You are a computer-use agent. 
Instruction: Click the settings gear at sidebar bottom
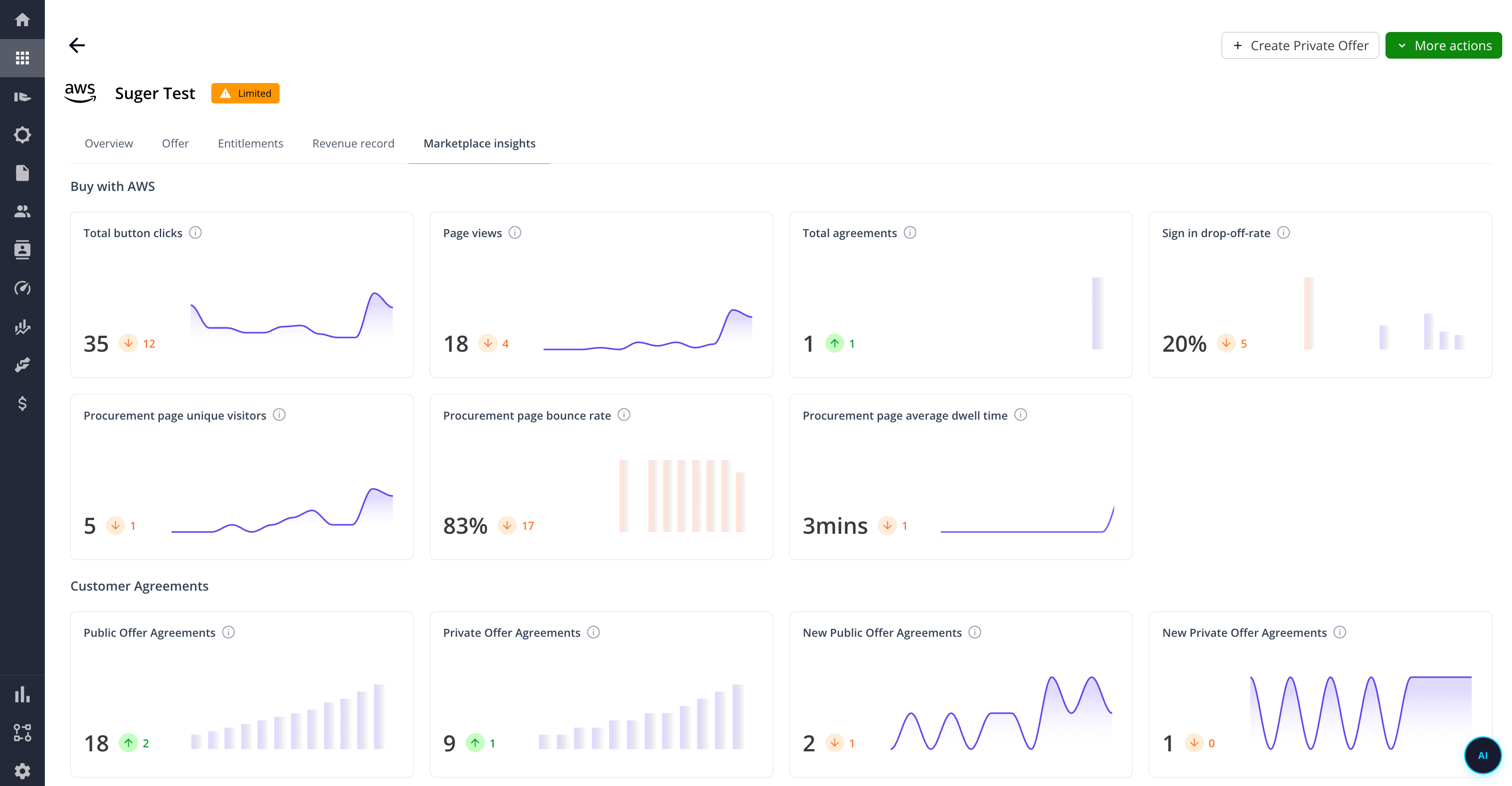click(22, 771)
